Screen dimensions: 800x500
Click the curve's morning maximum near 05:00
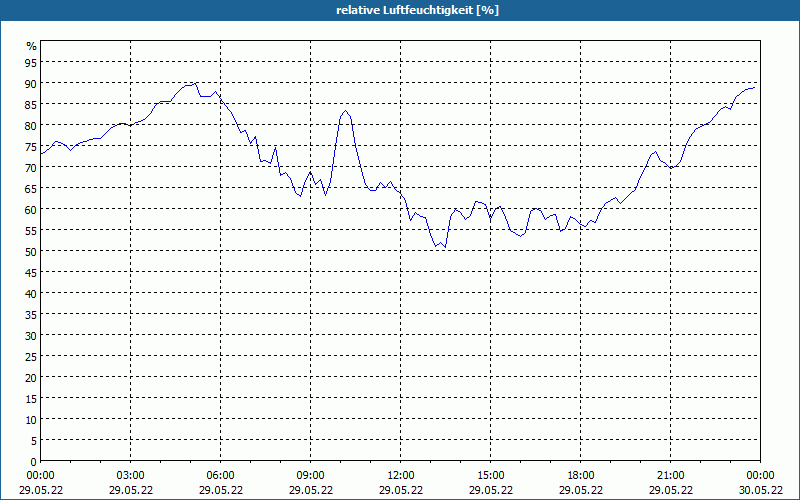click(x=196, y=83)
